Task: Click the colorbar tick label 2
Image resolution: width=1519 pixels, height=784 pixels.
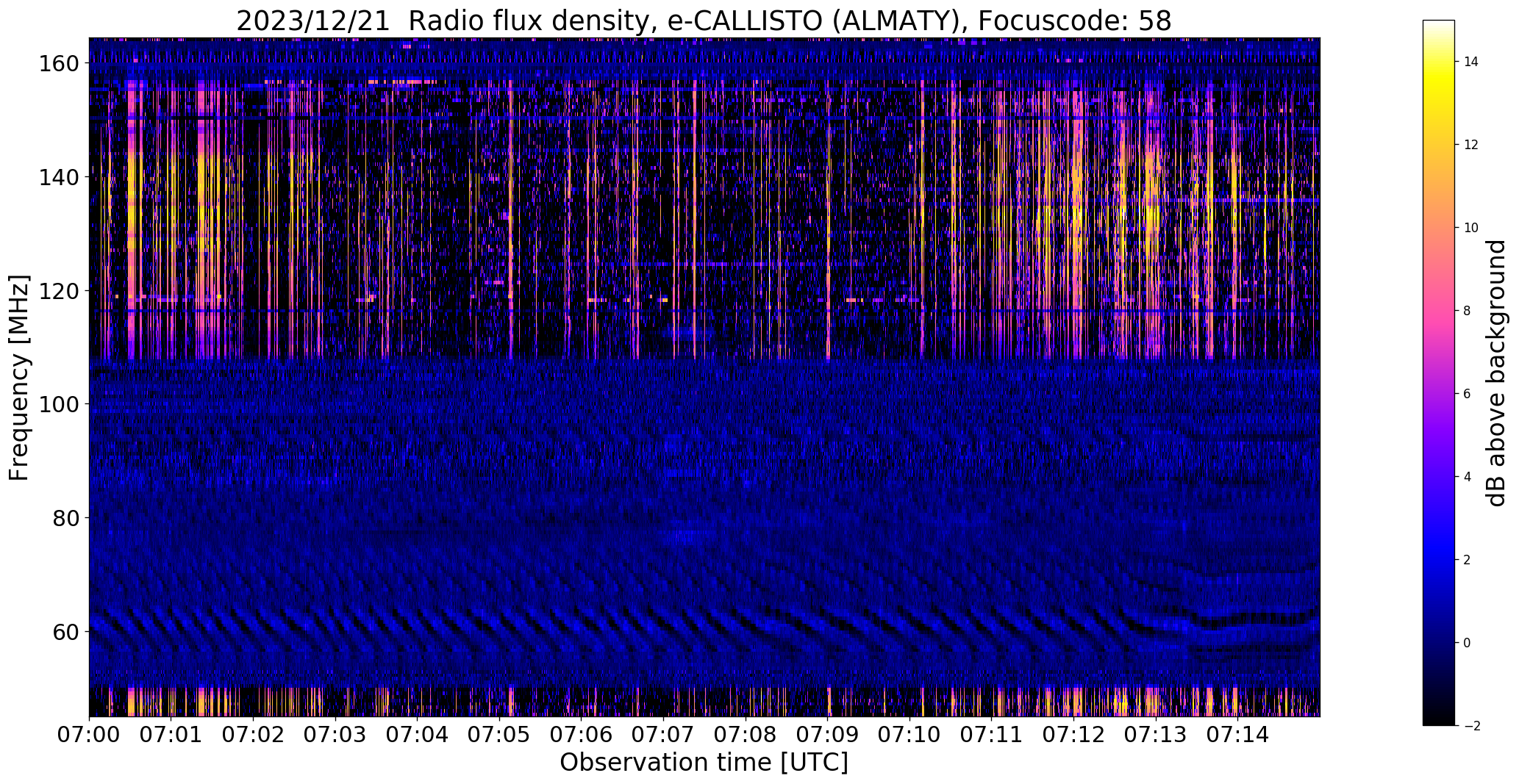Action: (1468, 560)
